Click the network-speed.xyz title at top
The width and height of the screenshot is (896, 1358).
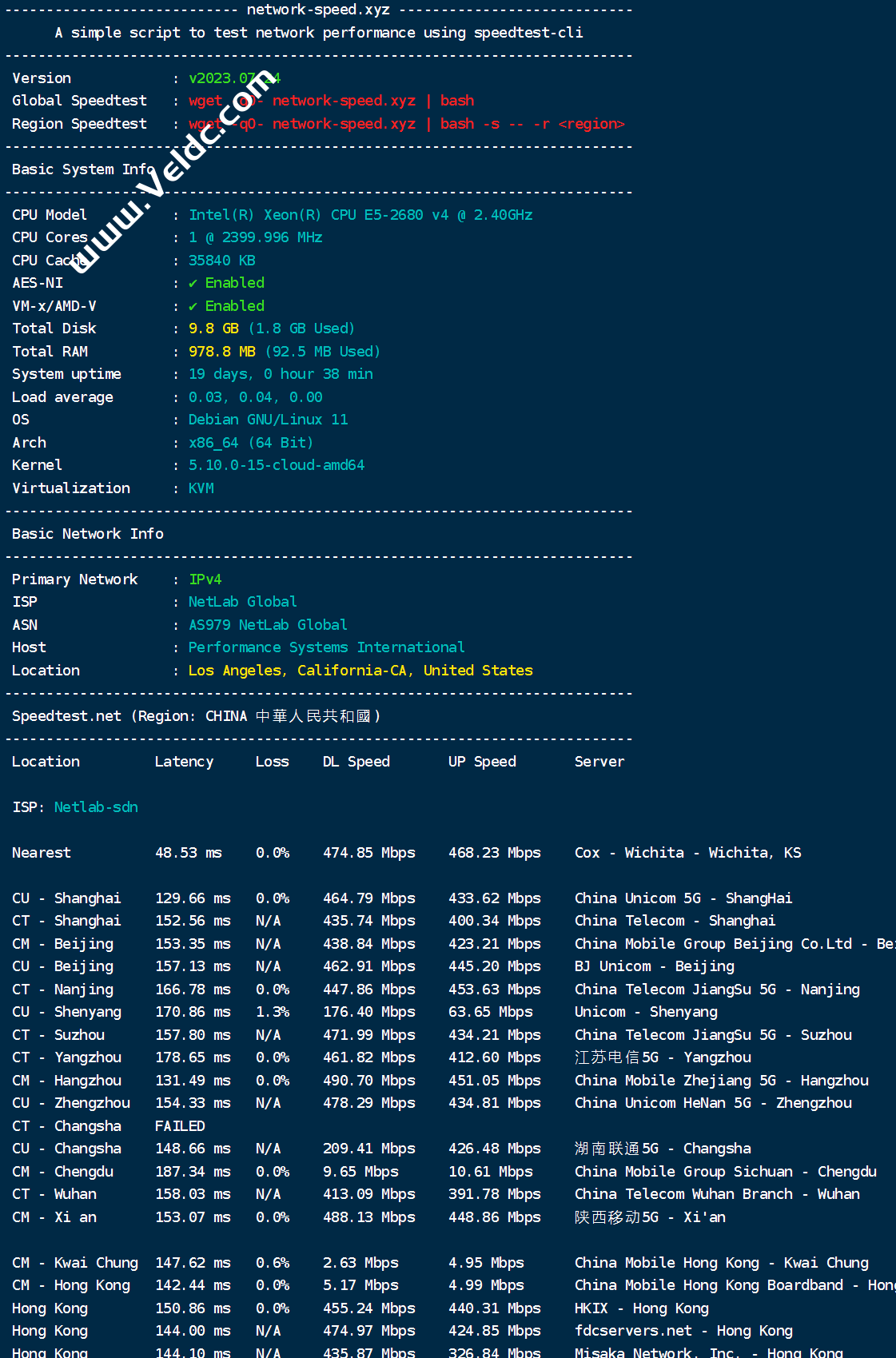click(318, 10)
